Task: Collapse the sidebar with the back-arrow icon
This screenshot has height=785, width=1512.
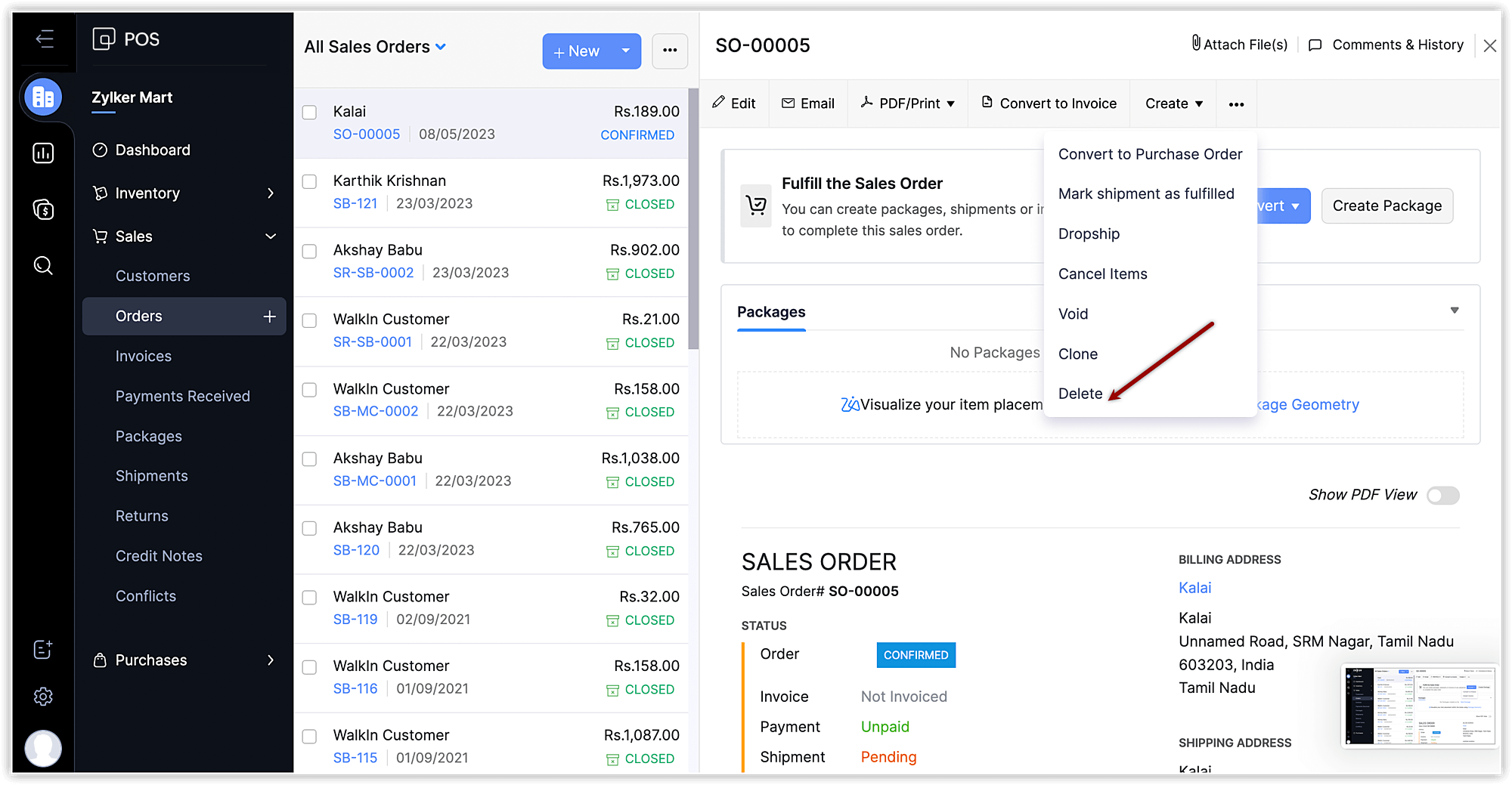Action: [45, 39]
